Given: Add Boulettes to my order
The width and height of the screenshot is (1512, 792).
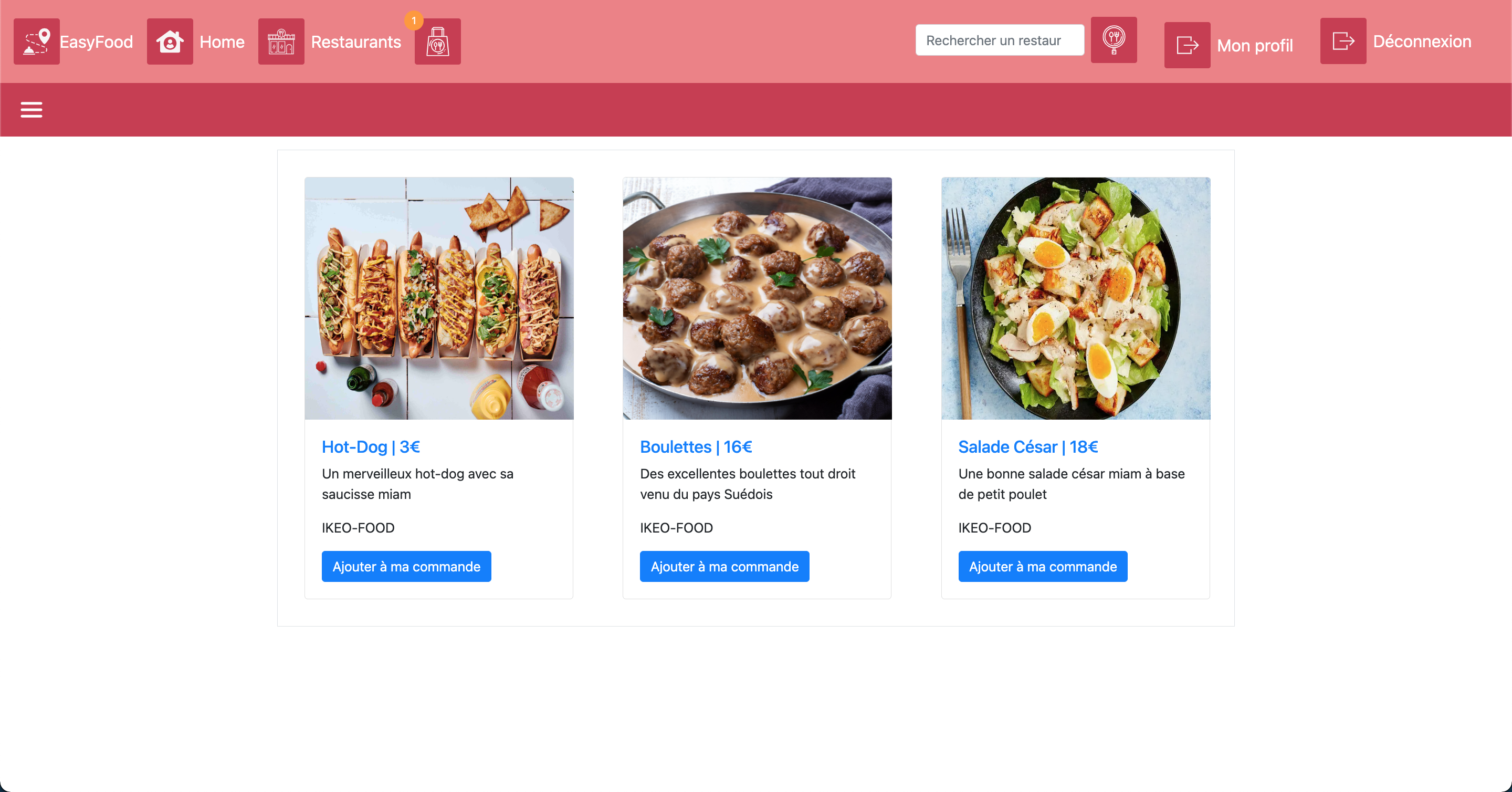Looking at the screenshot, I should pos(724,566).
